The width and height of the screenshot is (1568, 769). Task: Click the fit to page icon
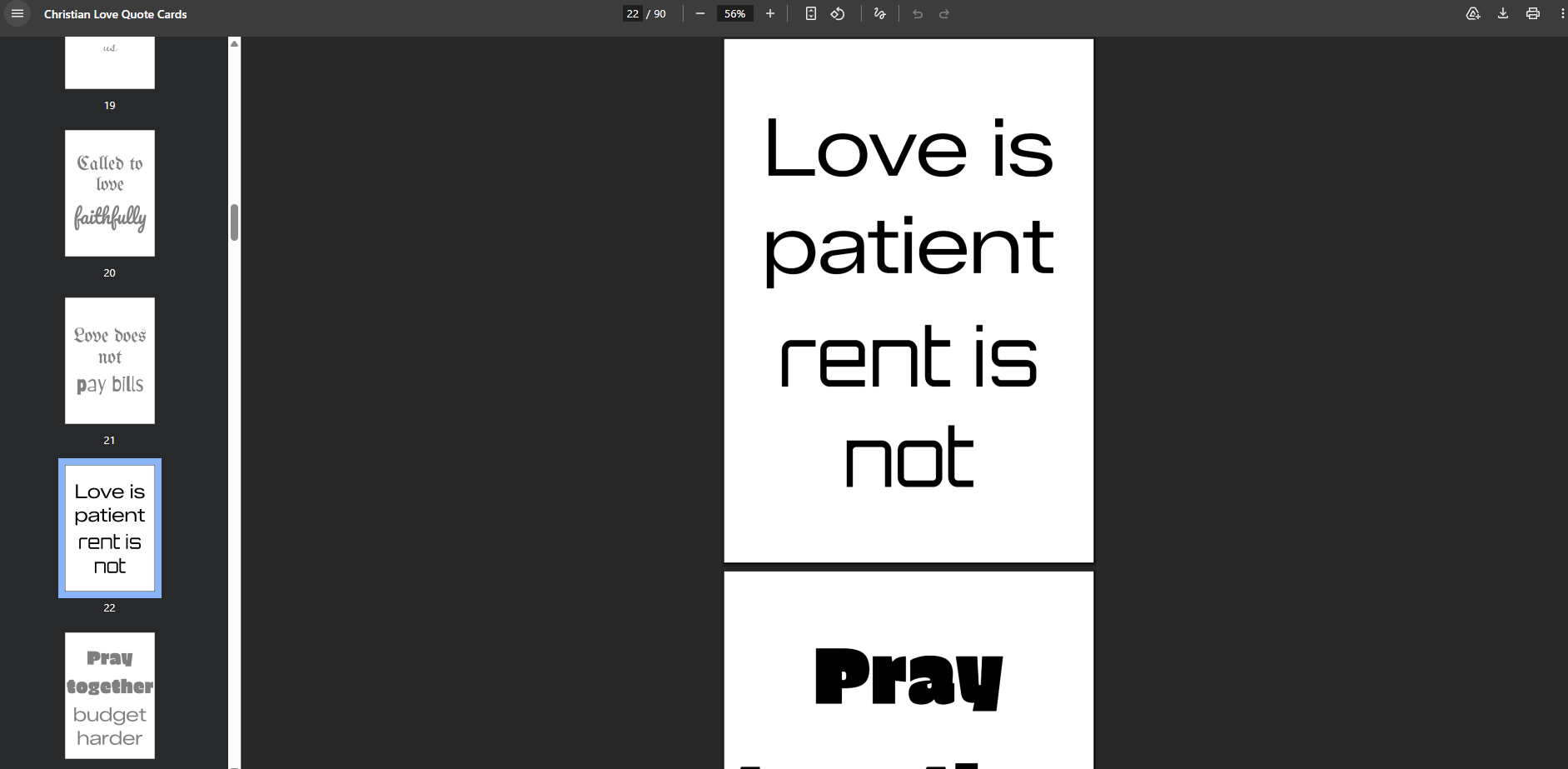click(x=810, y=14)
